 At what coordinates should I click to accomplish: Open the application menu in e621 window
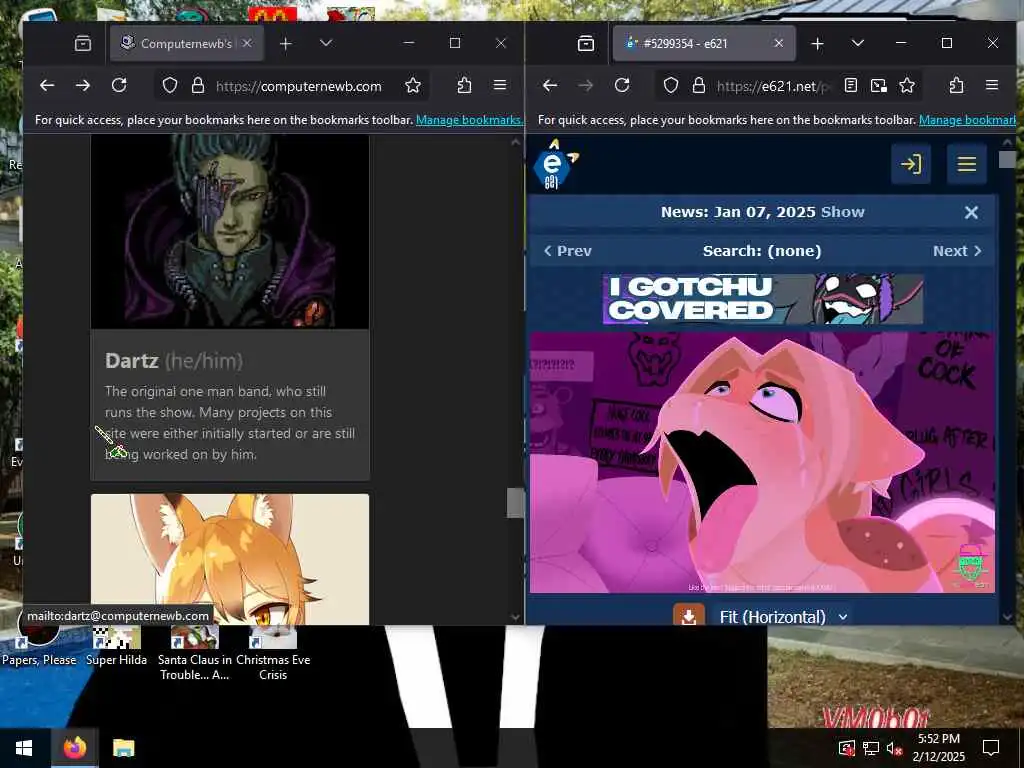991,86
